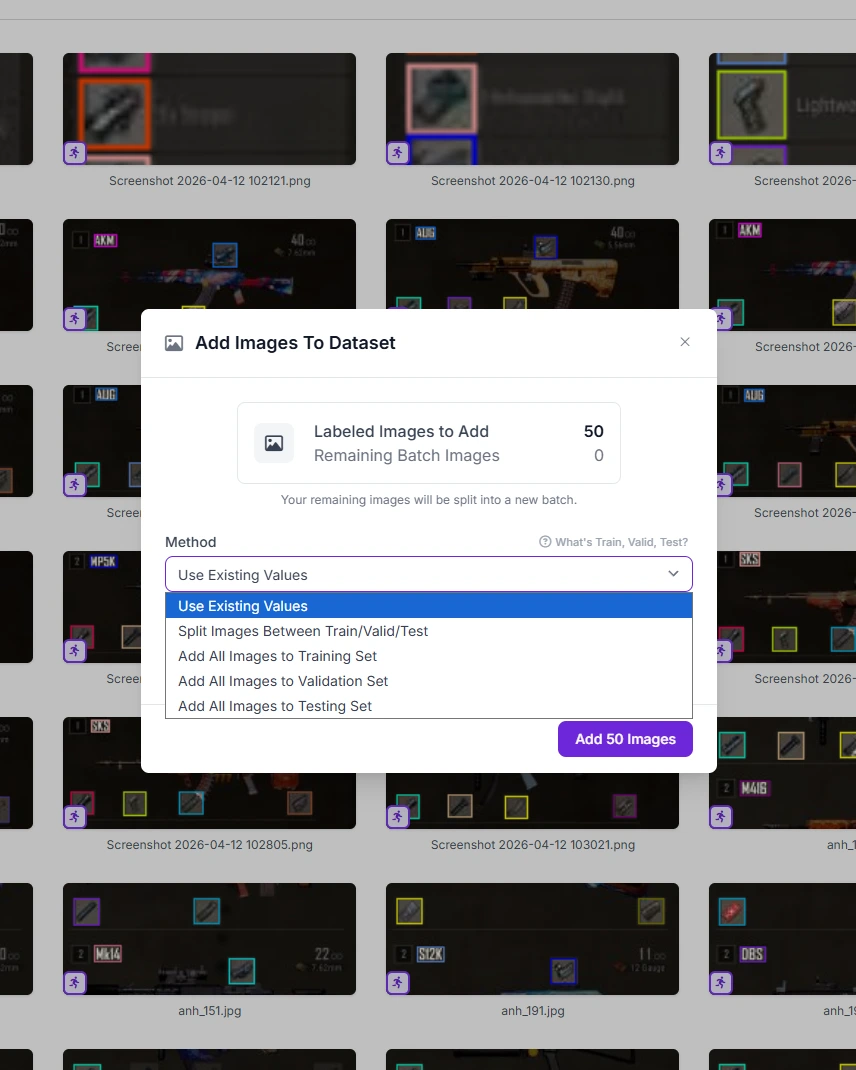Click the Screenshot 2026-04-12 102130.png file name
This screenshot has height=1070, width=856.
click(532, 181)
